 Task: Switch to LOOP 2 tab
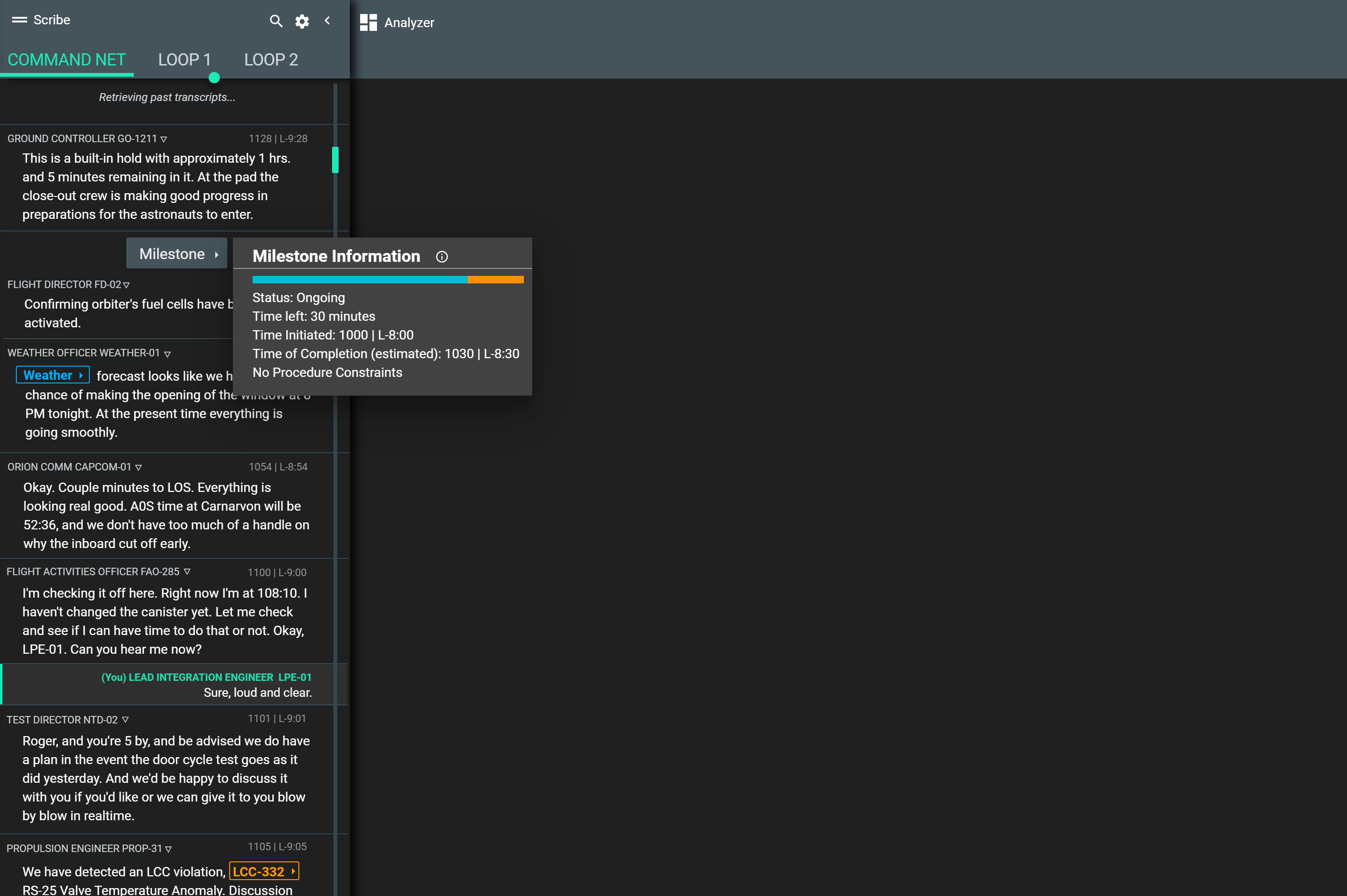(270, 59)
